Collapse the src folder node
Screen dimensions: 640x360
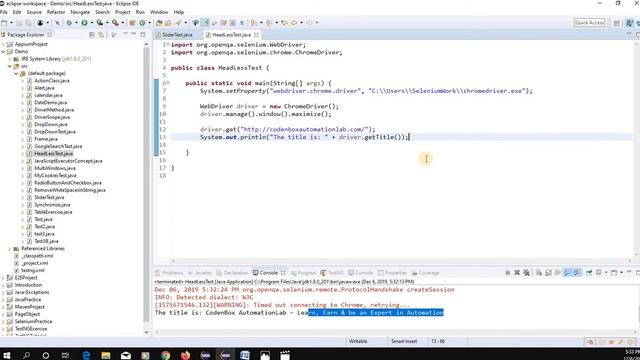tap(10, 66)
